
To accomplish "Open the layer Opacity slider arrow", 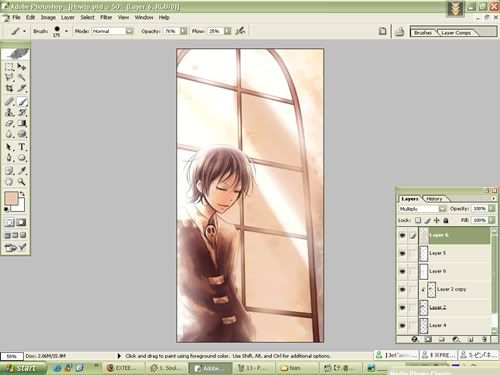I will click(492, 209).
